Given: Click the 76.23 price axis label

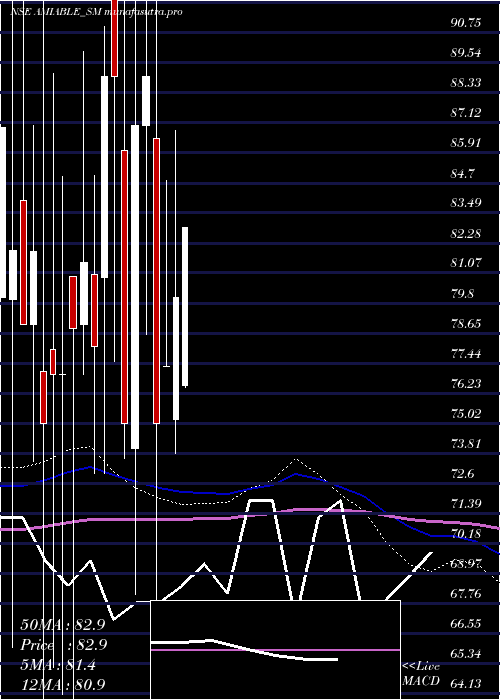Looking at the screenshot, I should click(466, 383).
